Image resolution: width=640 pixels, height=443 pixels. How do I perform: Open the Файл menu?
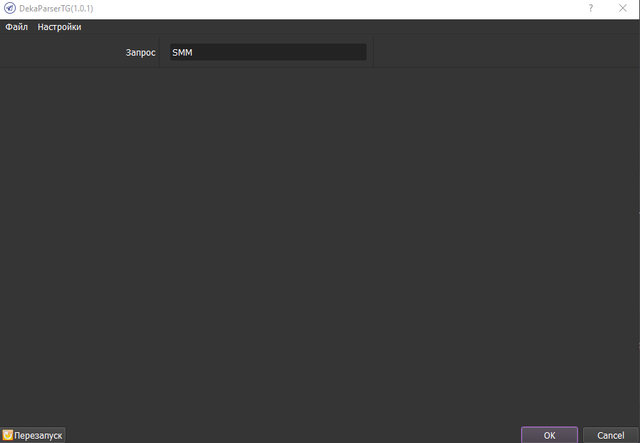click(x=16, y=27)
